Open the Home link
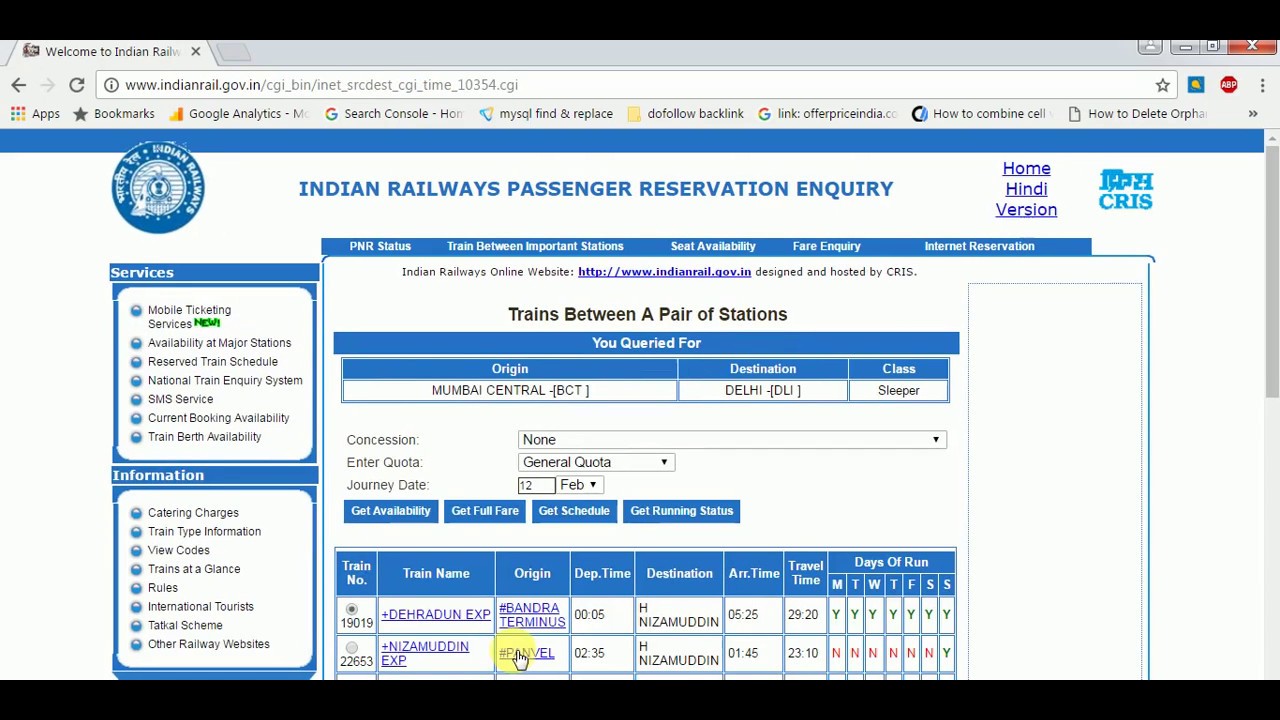 click(x=1026, y=169)
